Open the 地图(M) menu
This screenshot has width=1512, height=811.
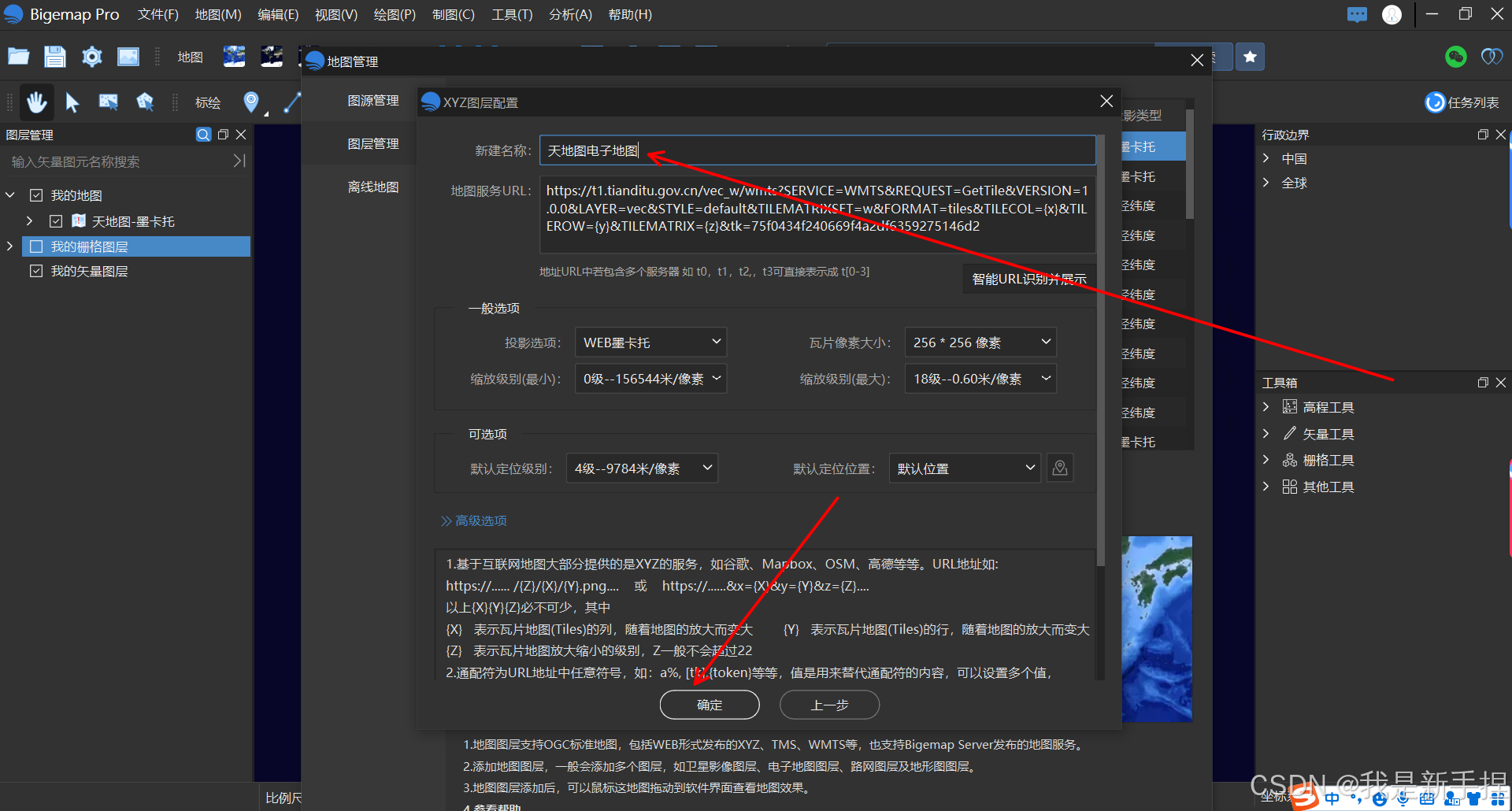coord(218,15)
